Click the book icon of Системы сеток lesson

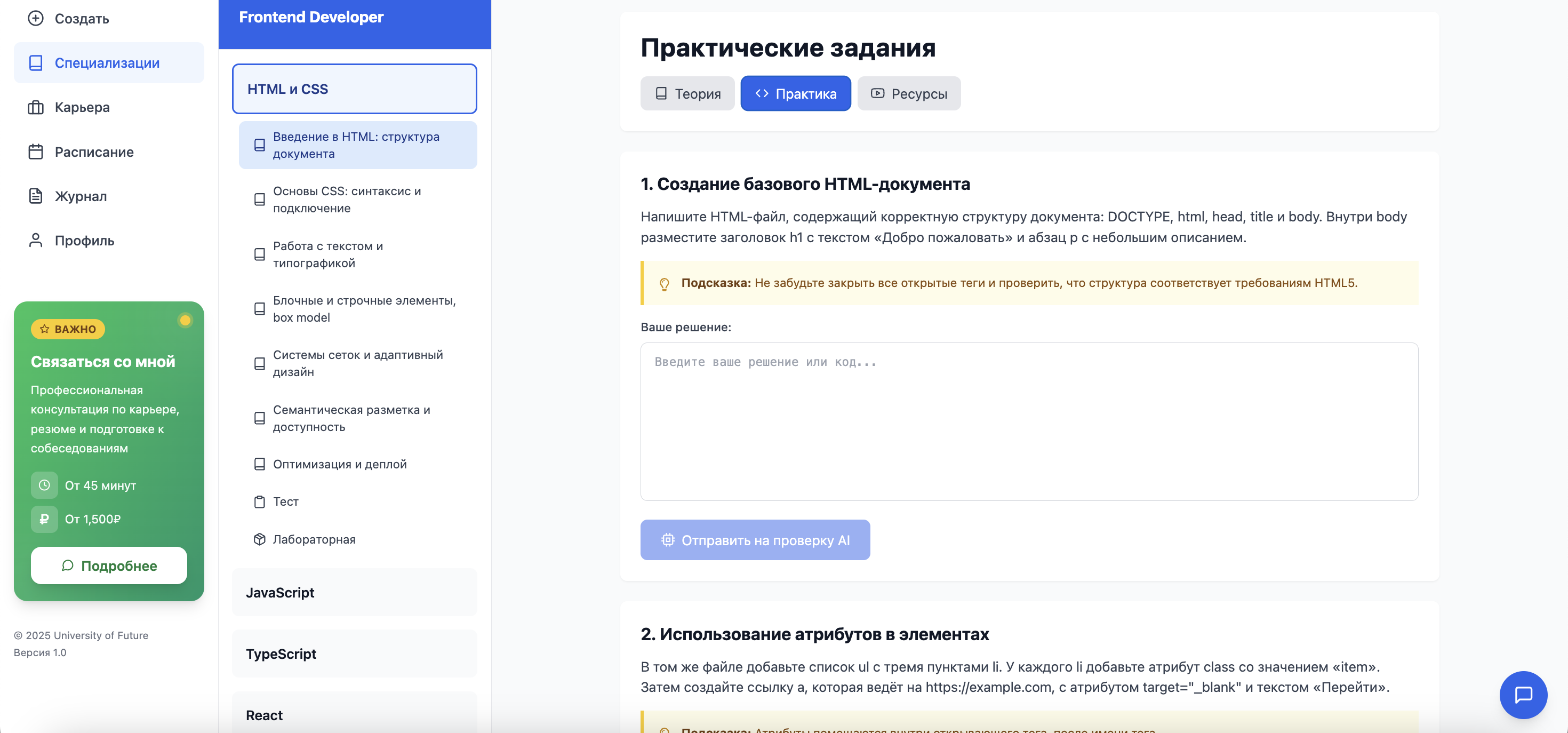click(259, 363)
